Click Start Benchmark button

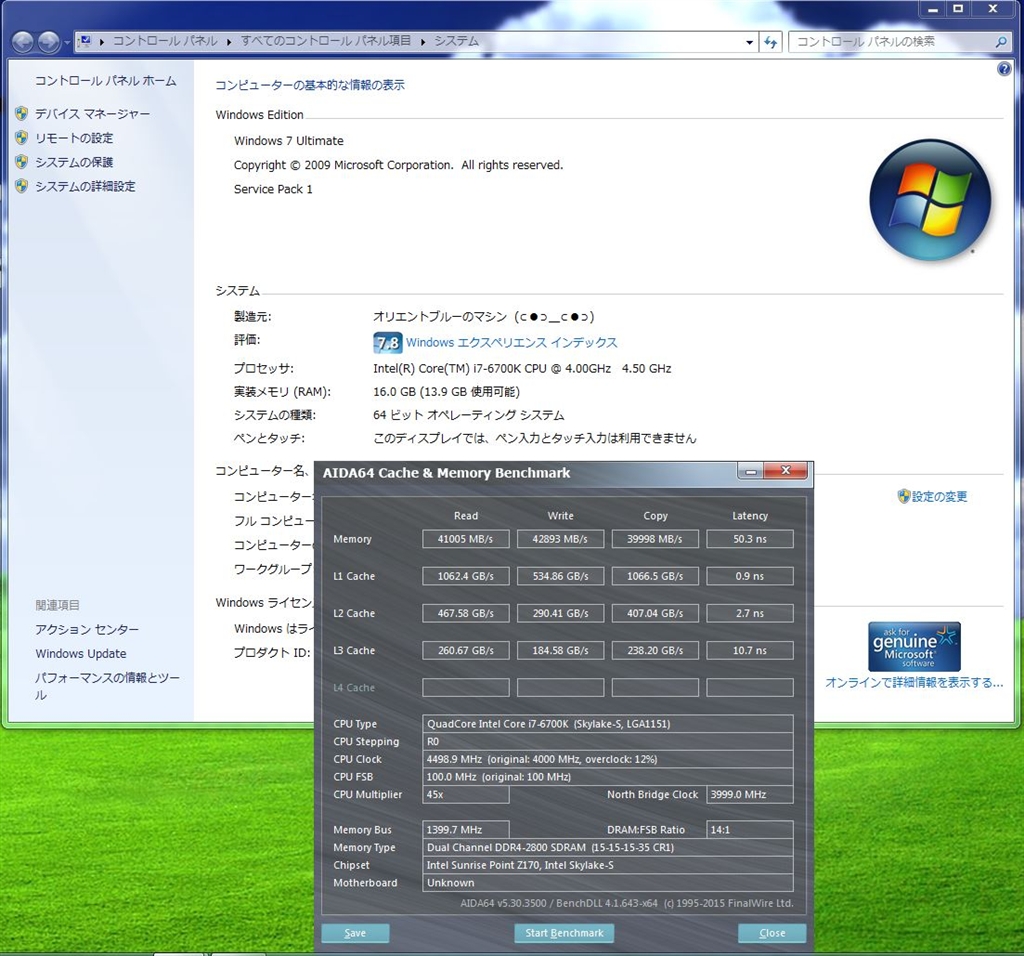pos(564,933)
